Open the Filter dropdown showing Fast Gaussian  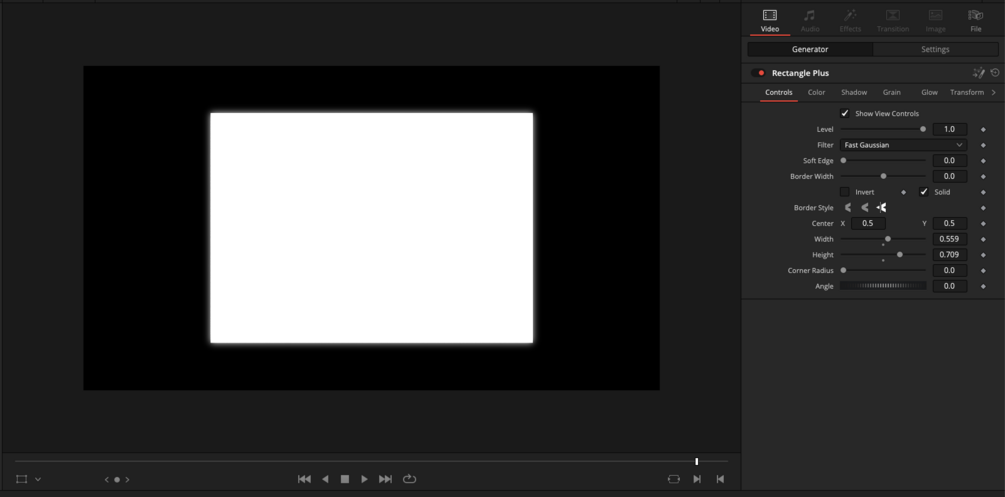pyautogui.click(x=903, y=145)
